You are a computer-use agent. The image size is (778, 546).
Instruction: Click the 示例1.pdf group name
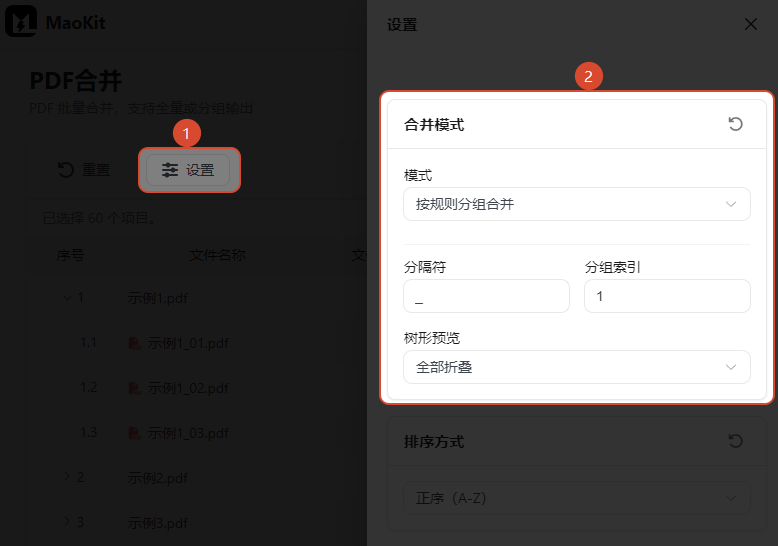(158, 298)
